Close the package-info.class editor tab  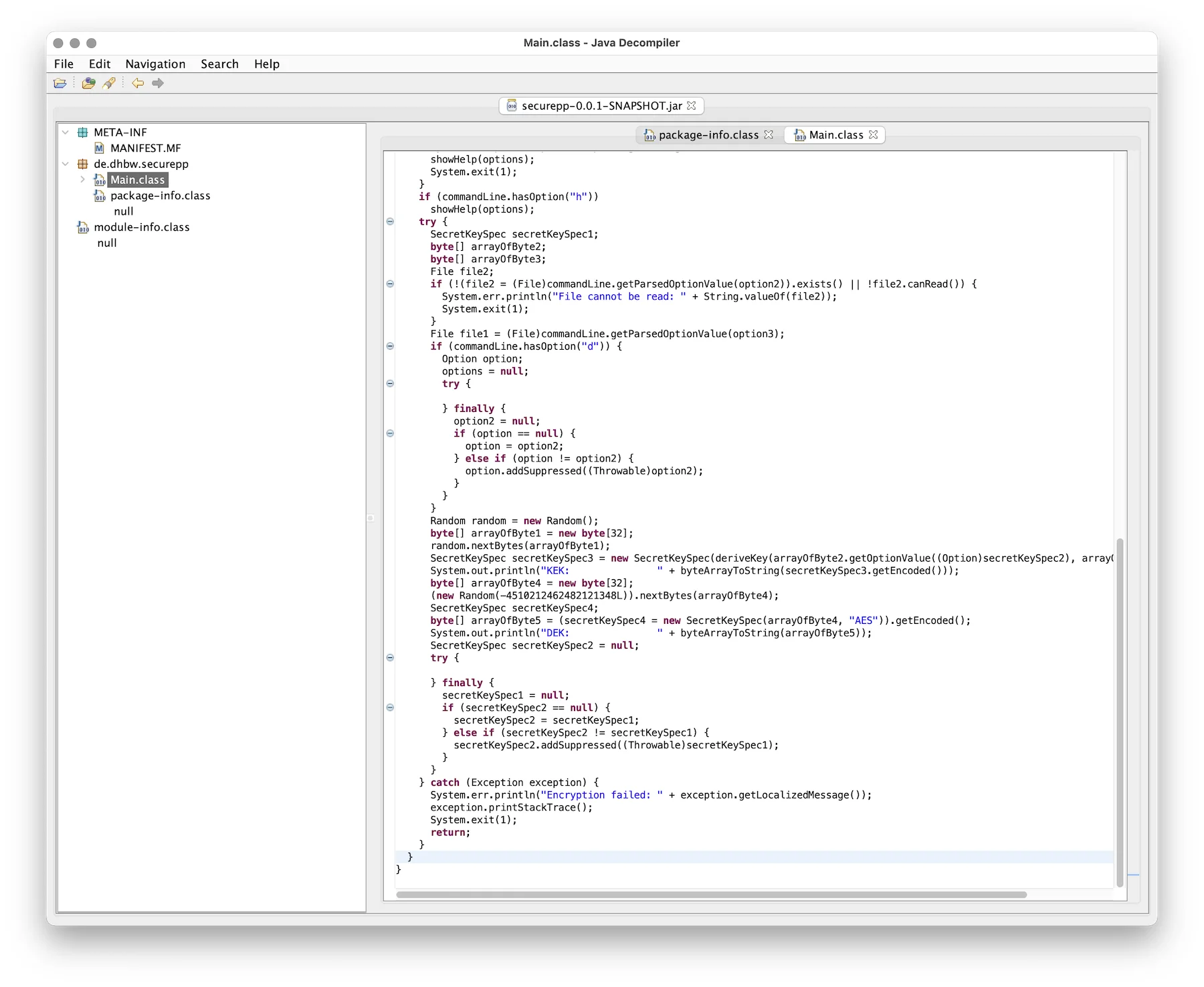click(x=769, y=134)
